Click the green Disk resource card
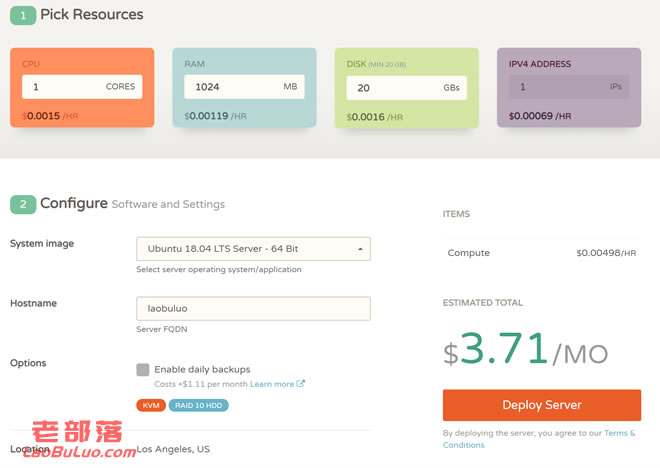 [x=407, y=88]
